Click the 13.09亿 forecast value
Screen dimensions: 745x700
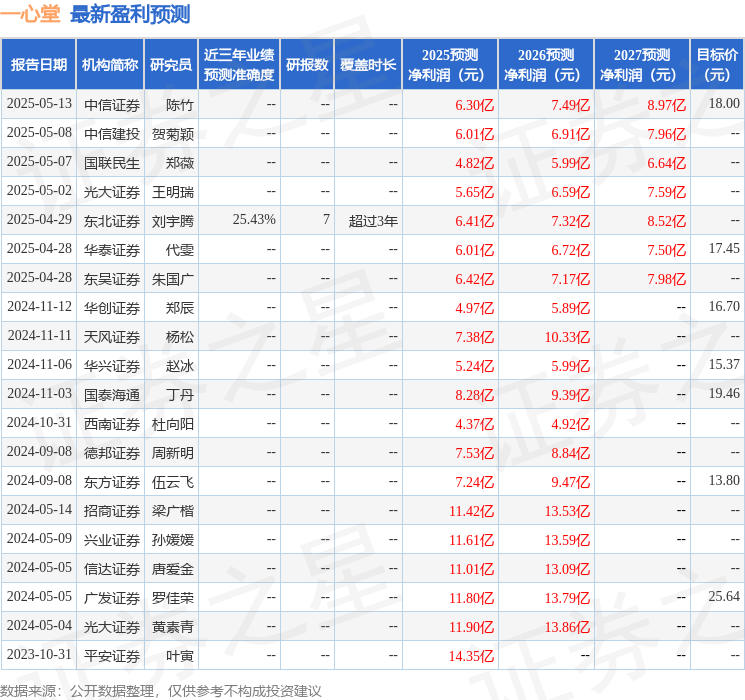coord(567,568)
